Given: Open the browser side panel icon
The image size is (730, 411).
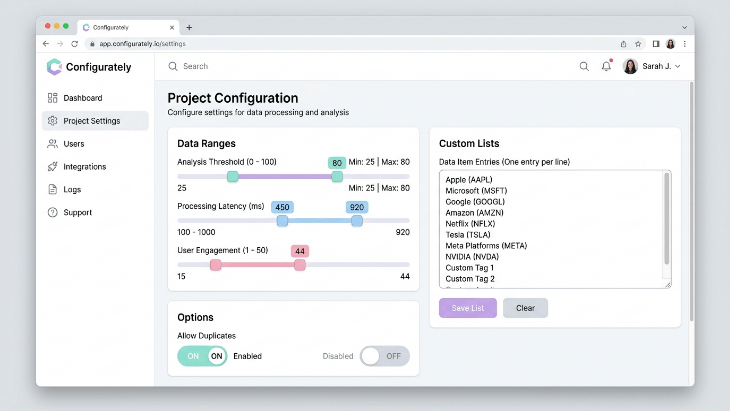Looking at the screenshot, I should tap(656, 44).
